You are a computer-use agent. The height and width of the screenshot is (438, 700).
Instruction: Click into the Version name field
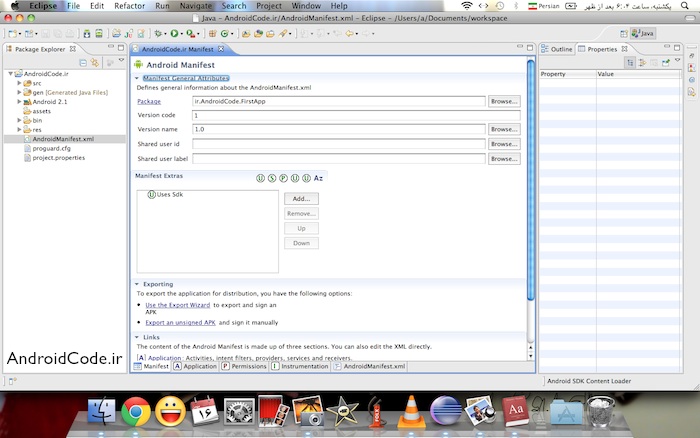click(338, 130)
